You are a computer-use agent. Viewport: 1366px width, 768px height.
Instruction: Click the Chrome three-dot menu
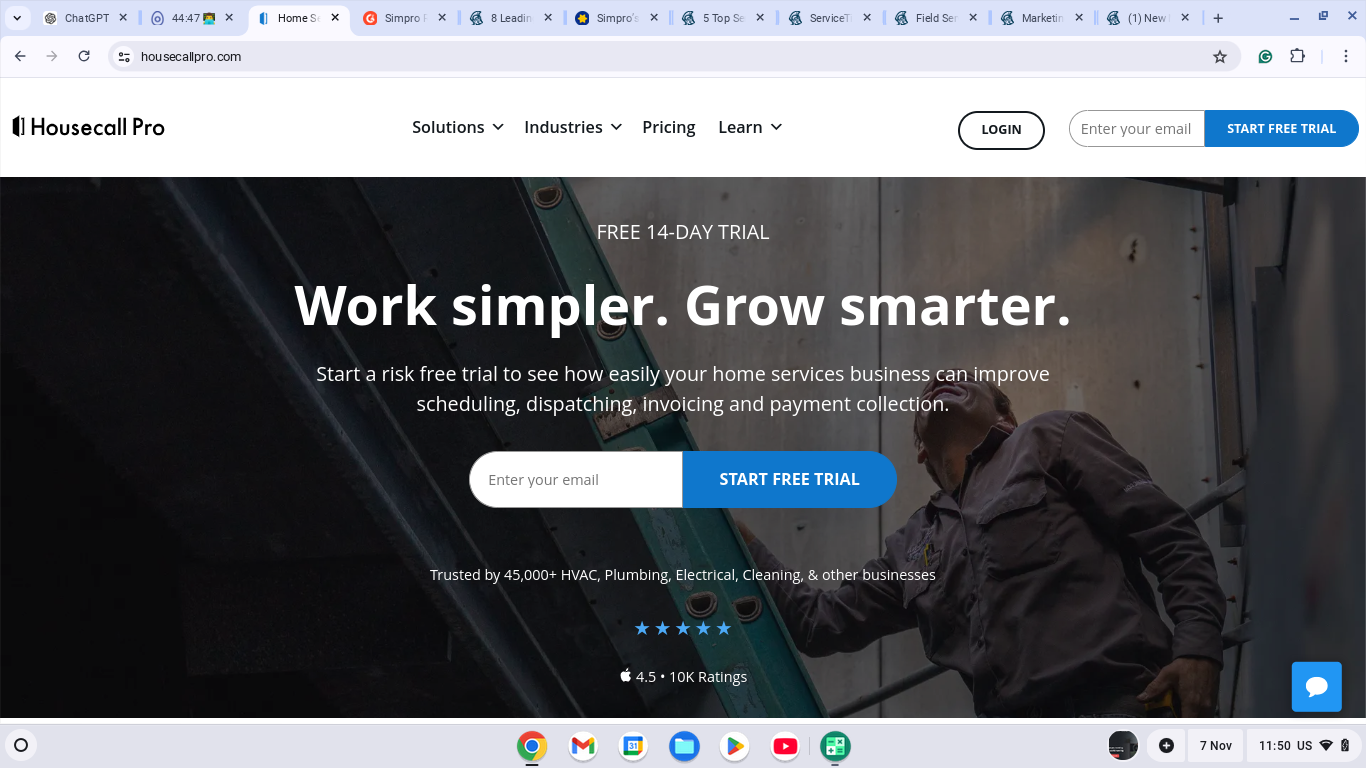pyautogui.click(x=1346, y=57)
